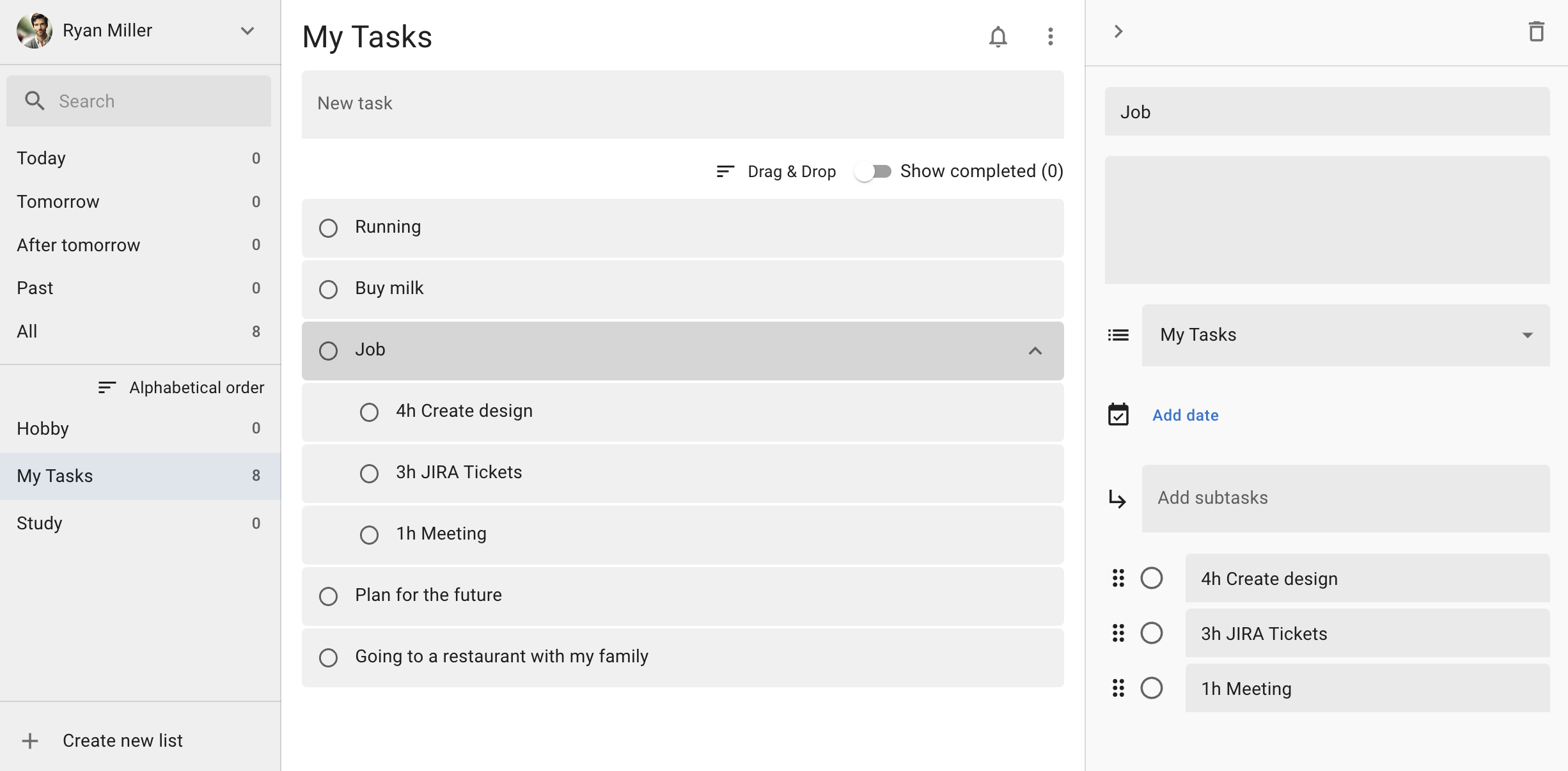
Task: Check off the Buy milk task
Action: pos(328,290)
